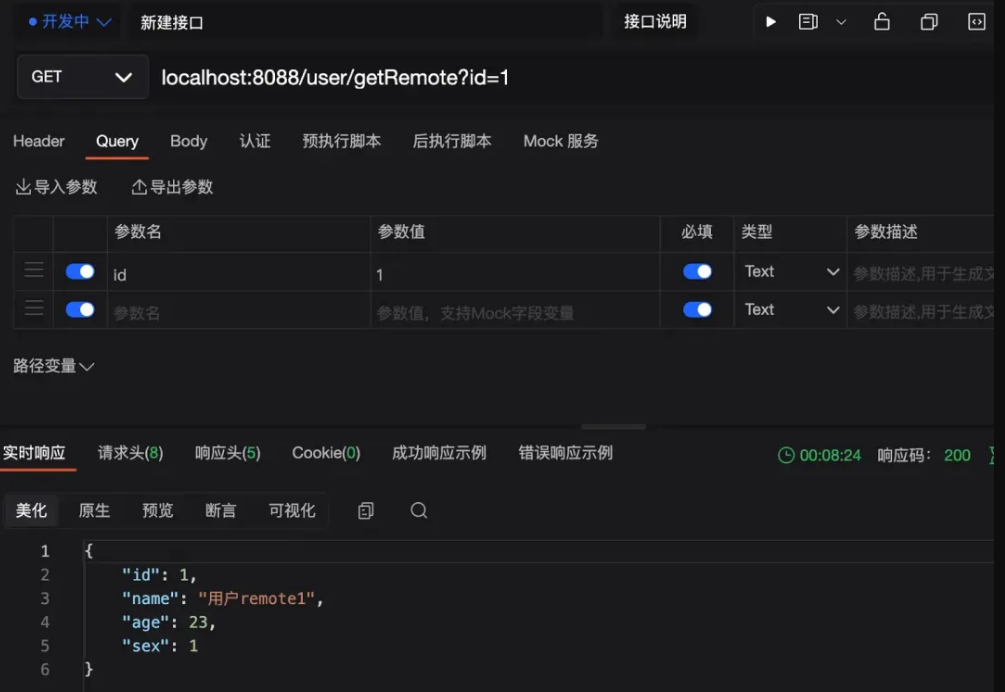Select the 实时响应 tab
This screenshot has width=1005, height=692.
click(x=35, y=453)
